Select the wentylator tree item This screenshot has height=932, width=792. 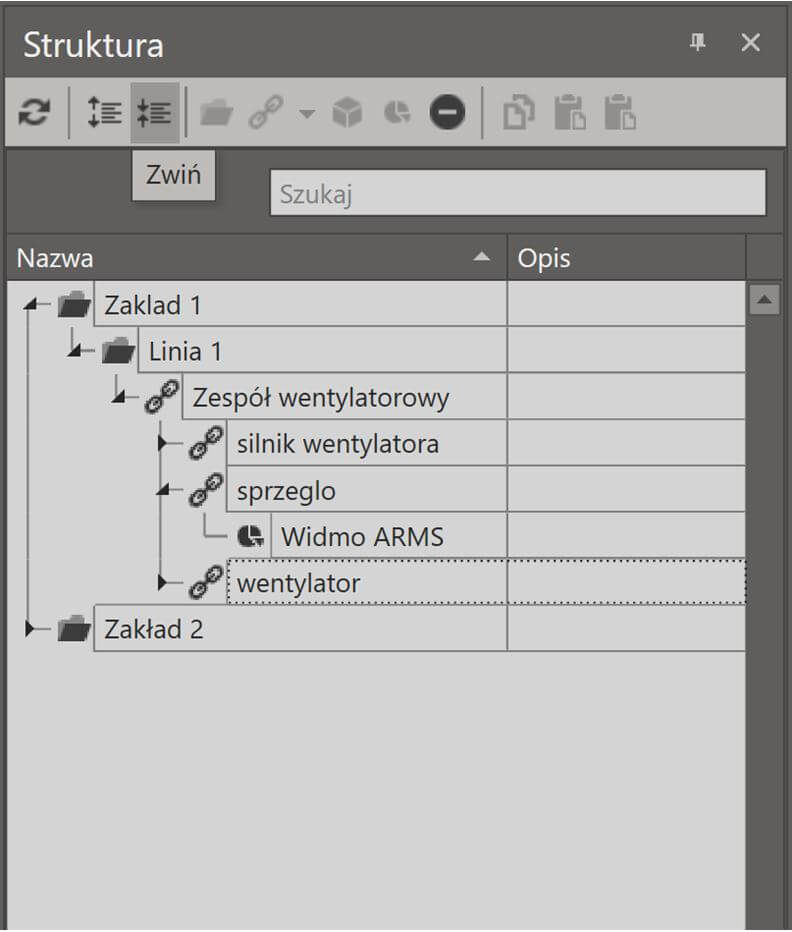pos(366,582)
